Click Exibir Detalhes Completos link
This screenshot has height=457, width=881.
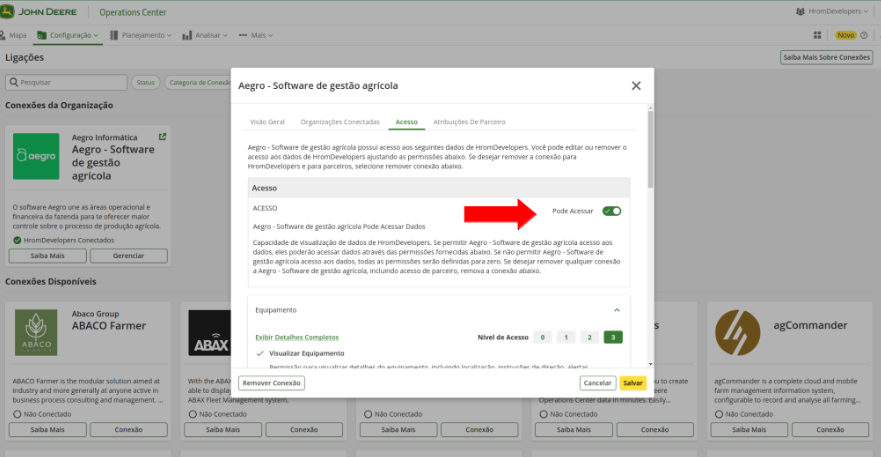[x=297, y=338]
